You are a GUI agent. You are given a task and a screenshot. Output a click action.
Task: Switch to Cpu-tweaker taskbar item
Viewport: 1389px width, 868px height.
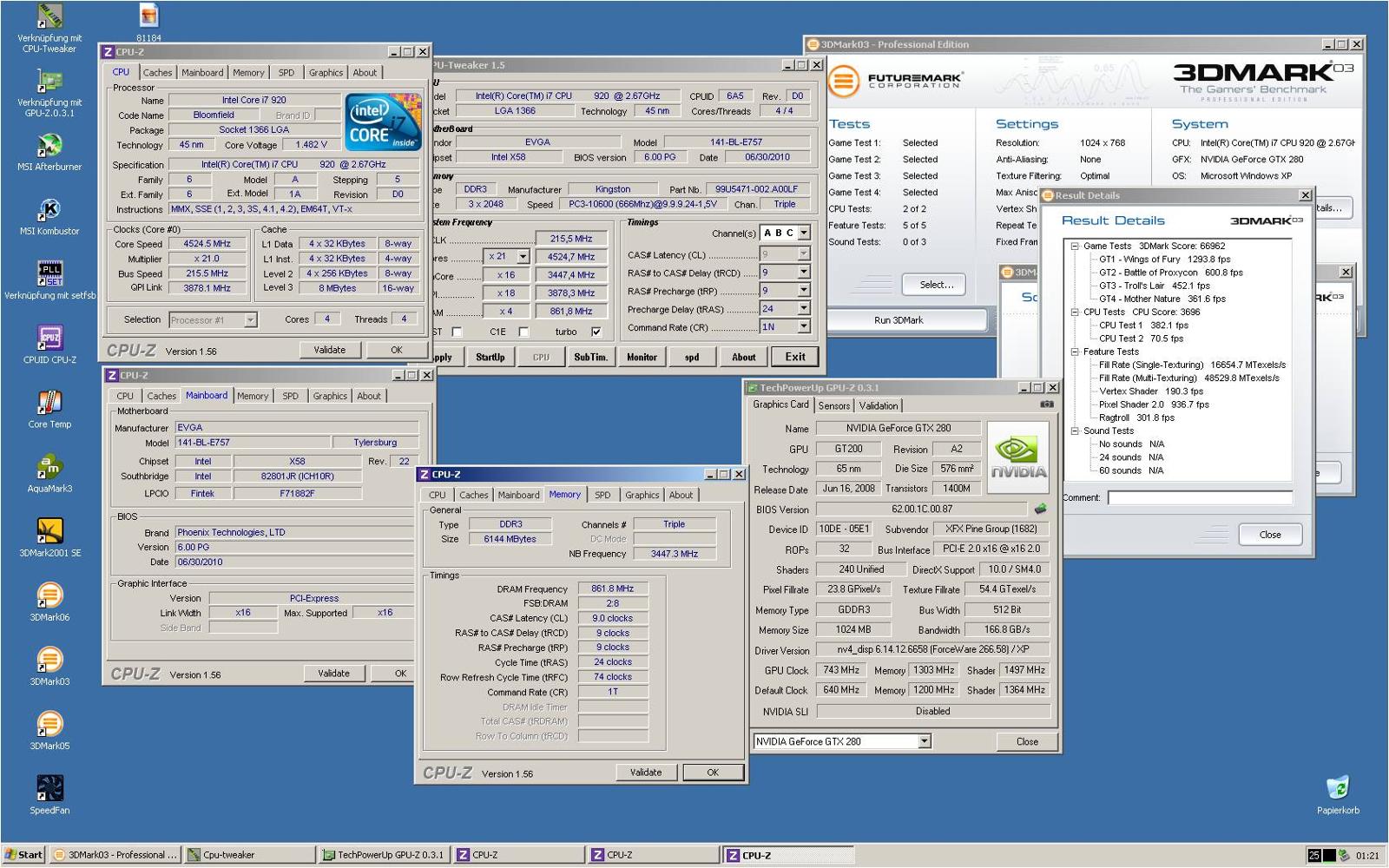249,855
